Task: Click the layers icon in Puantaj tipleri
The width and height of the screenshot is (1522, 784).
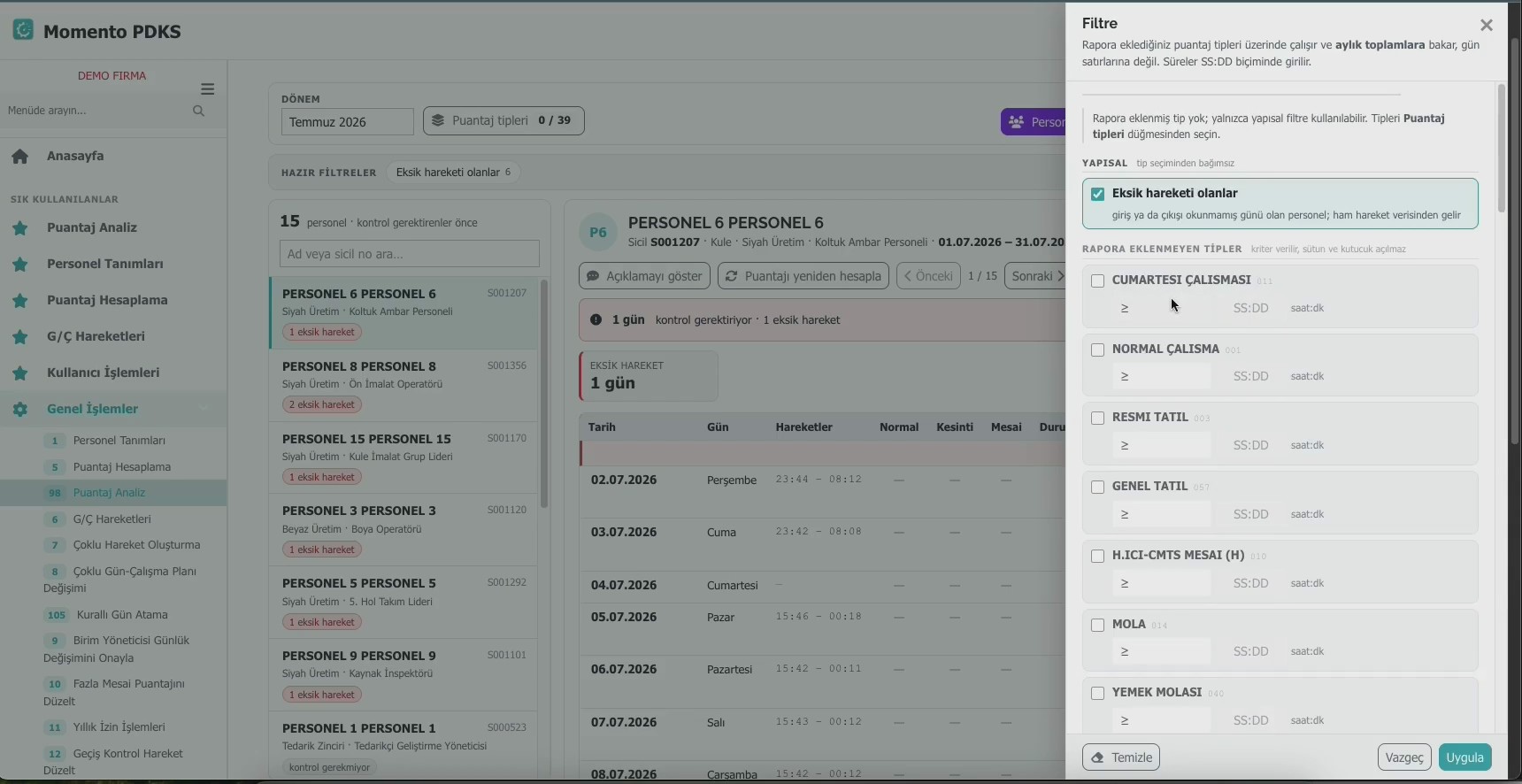Action: [438, 120]
